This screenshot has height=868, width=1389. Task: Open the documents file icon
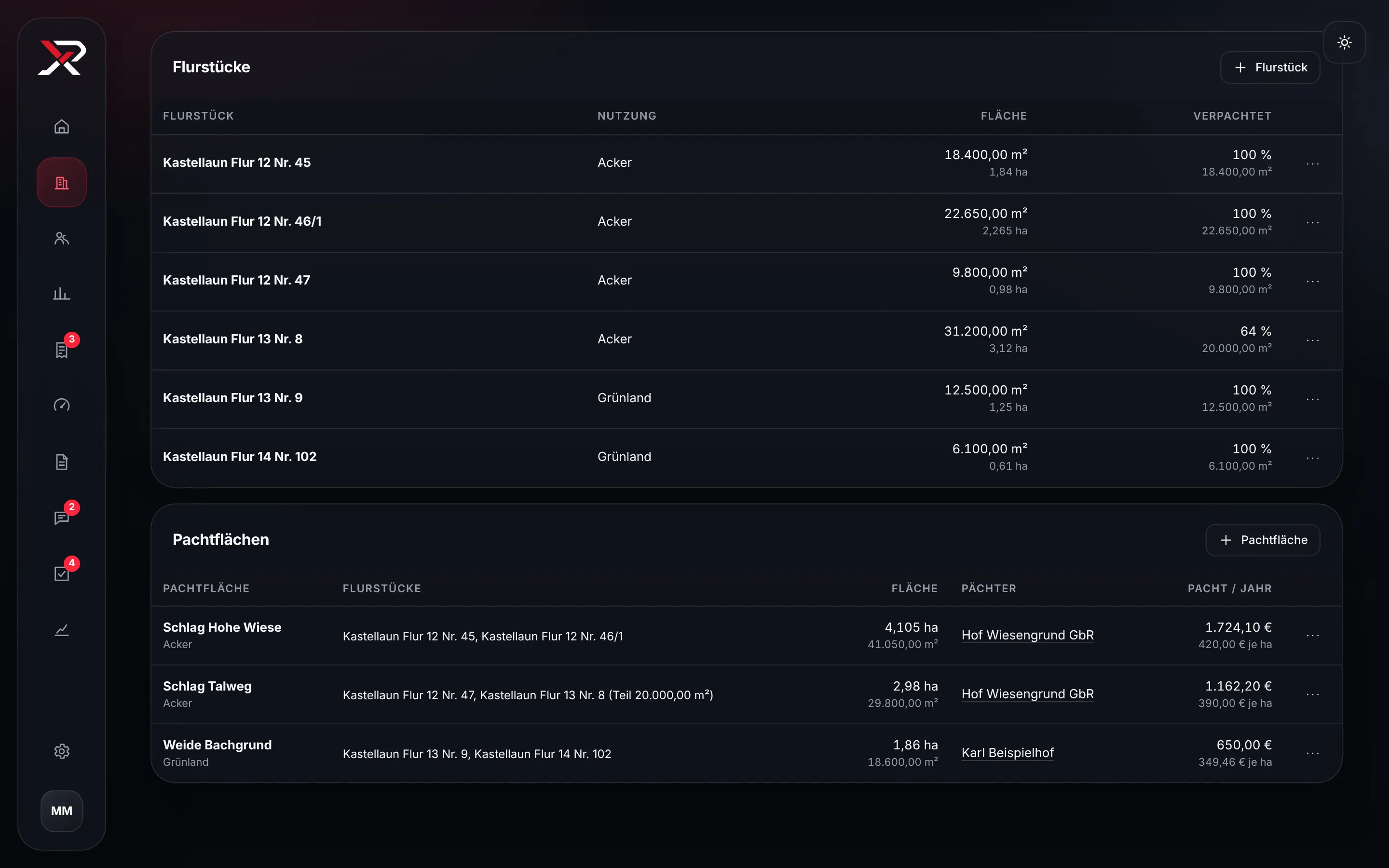pyautogui.click(x=61, y=461)
